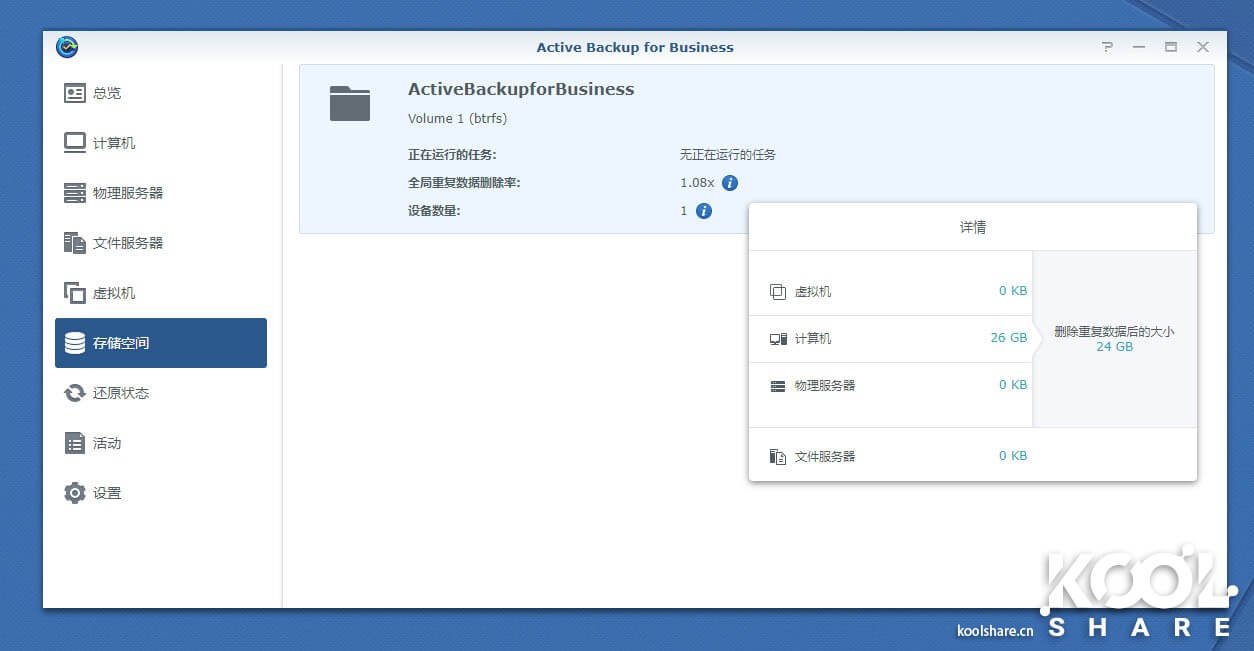This screenshot has height=651, width=1254.
Task: Click the 物理服务器 server icon in sidebar
Action: [75, 193]
